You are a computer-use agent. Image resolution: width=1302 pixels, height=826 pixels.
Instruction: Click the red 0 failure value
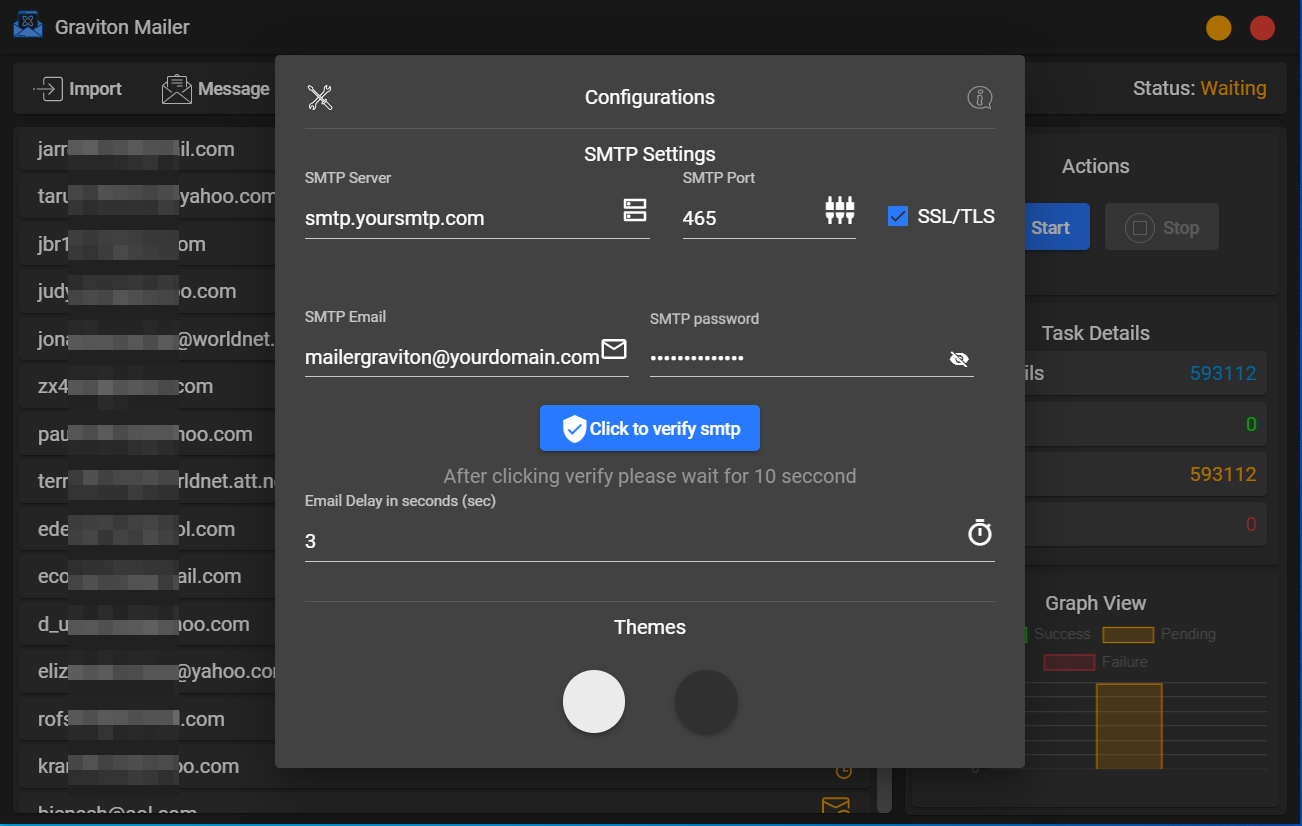click(x=1250, y=524)
